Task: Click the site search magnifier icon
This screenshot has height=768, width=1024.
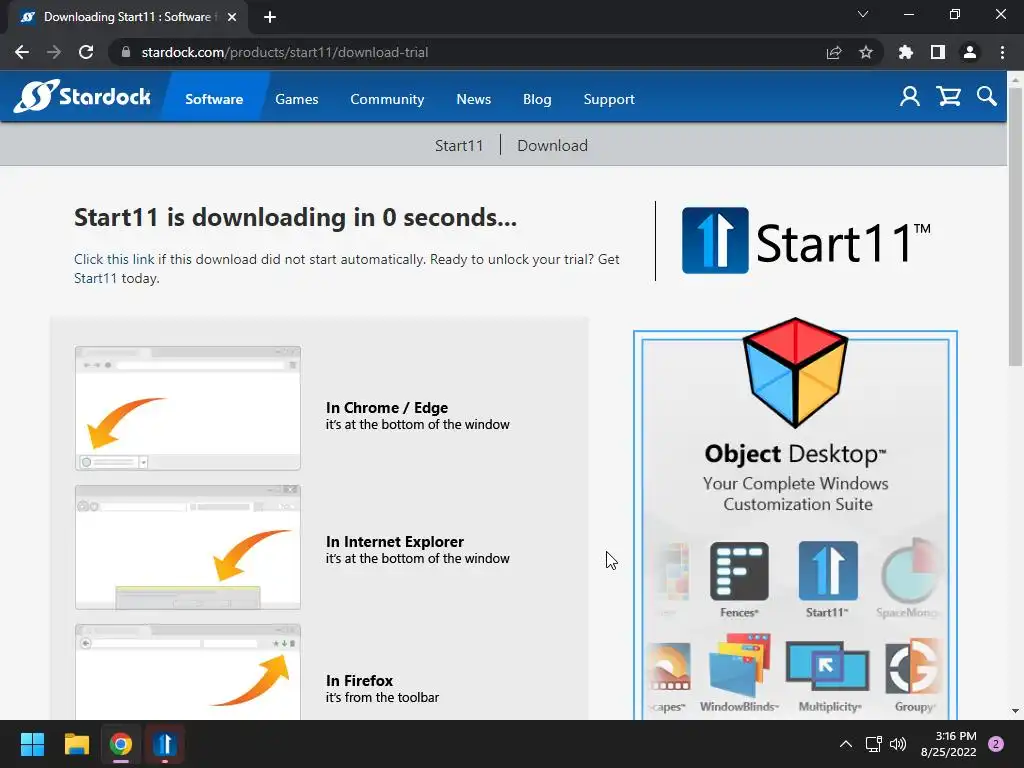Action: 987,97
